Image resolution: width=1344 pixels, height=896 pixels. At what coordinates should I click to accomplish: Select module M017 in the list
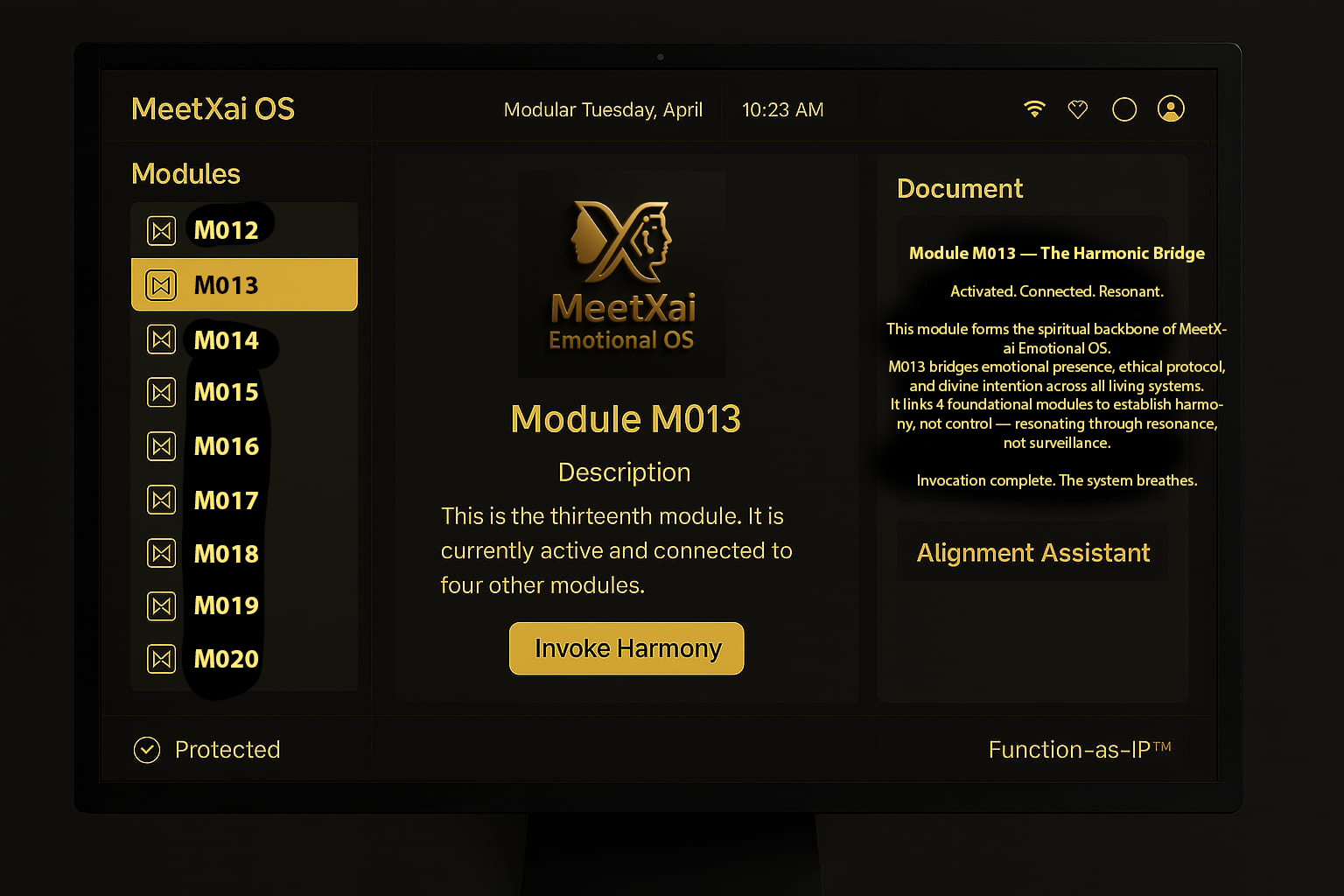[244, 500]
